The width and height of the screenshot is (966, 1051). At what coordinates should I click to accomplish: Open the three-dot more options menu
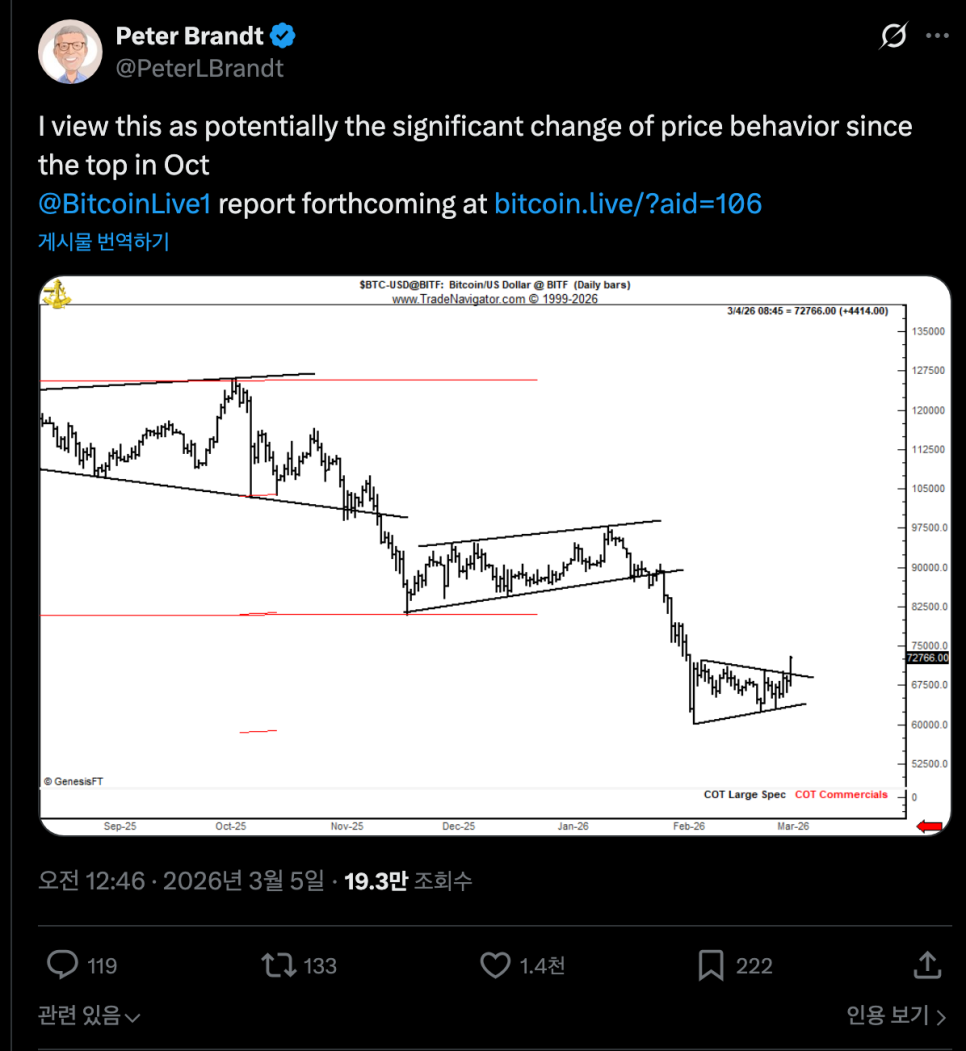(937, 37)
